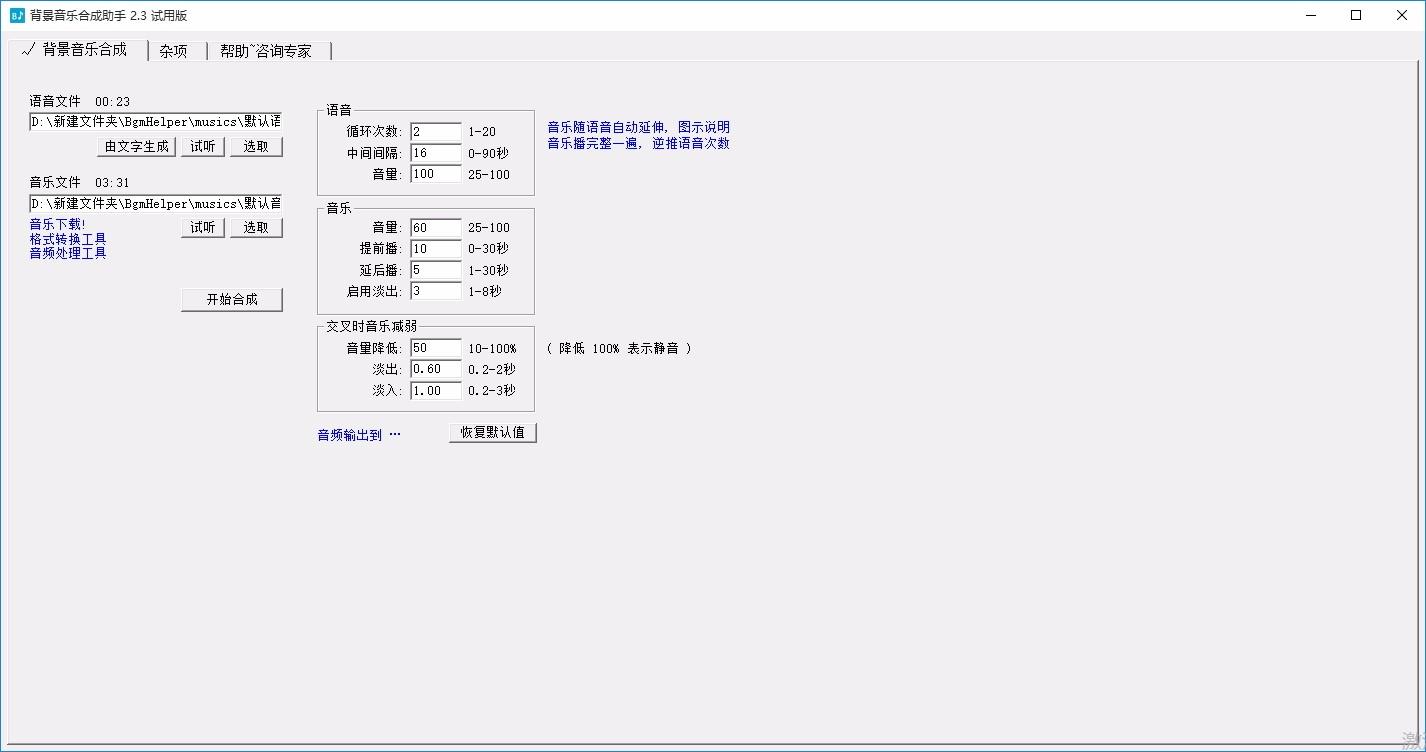Screen dimensions: 1426x752
Task: Click the 提前播 input field
Action: point(436,249)
